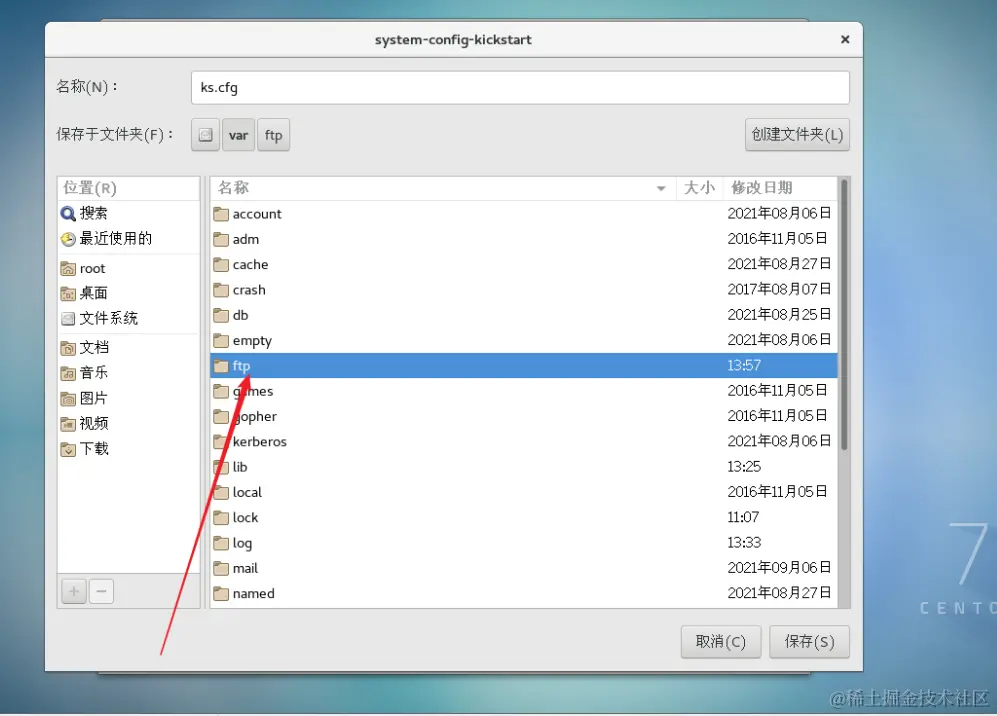
Task: Click the adm folder icon
Action: tap(221, 239)
